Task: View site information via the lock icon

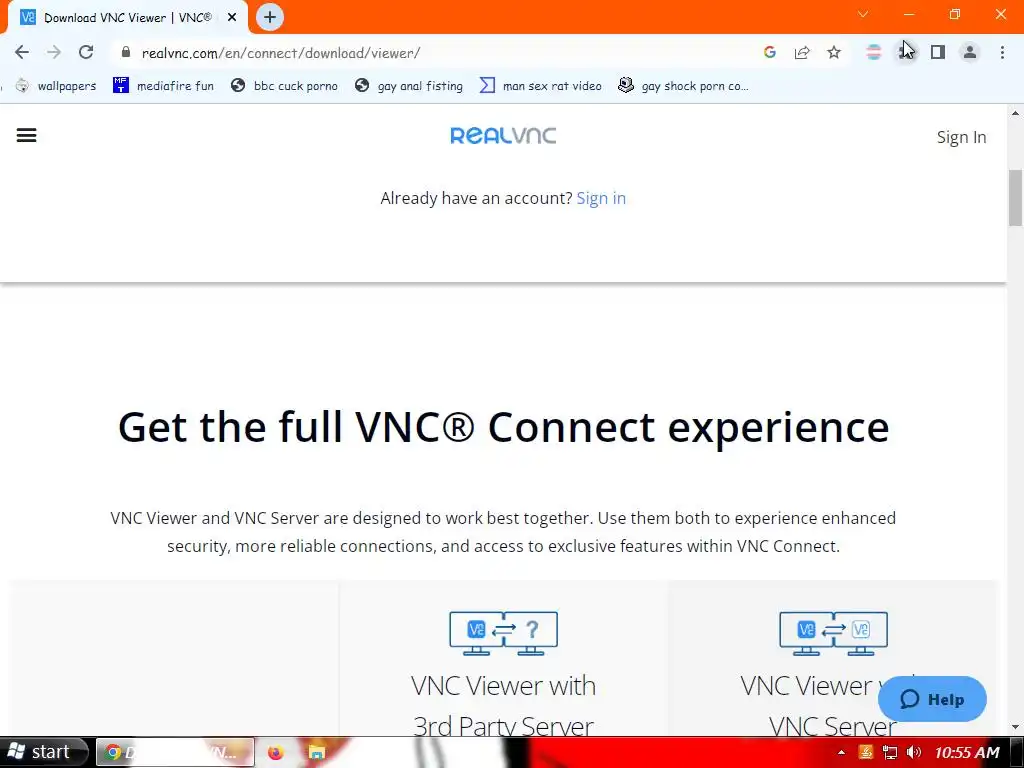Action: point(126,52)
